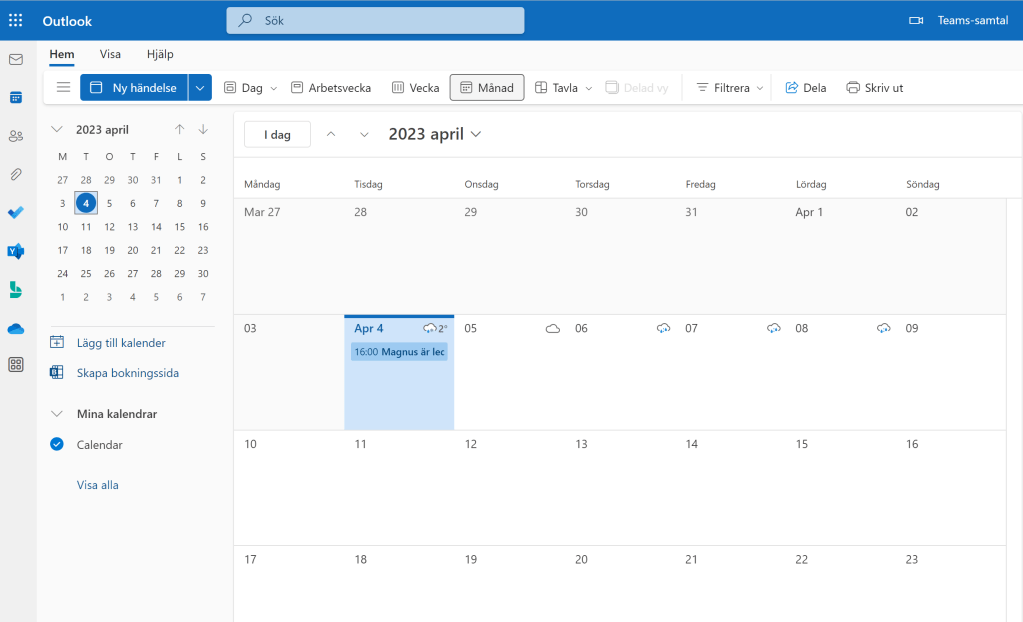This screenshot has height=622, width=1023.
Task: Open the Visa tab
Action: click(110, 54)
